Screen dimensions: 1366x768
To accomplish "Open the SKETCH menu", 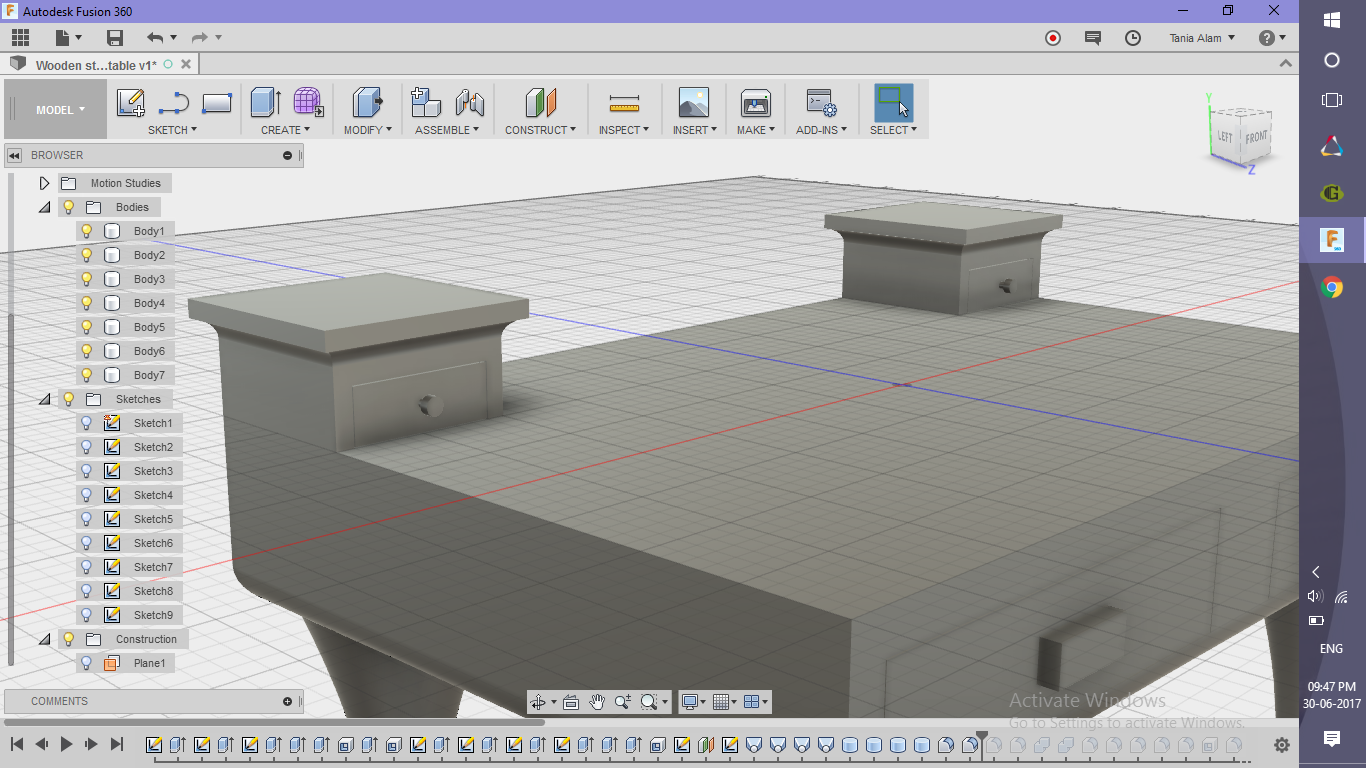I will pyautogui.click(x=172, y=130).
